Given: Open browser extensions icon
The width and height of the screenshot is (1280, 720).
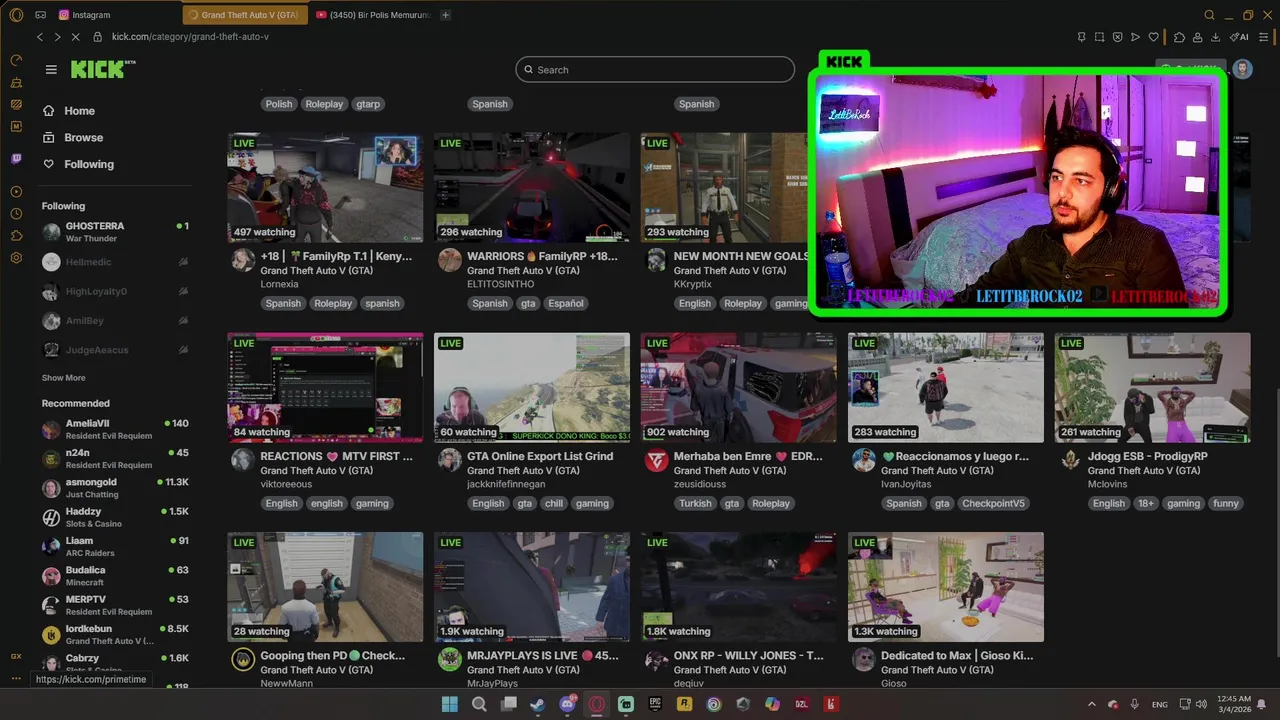Looking at the screenshot, I should [1180, 37].
